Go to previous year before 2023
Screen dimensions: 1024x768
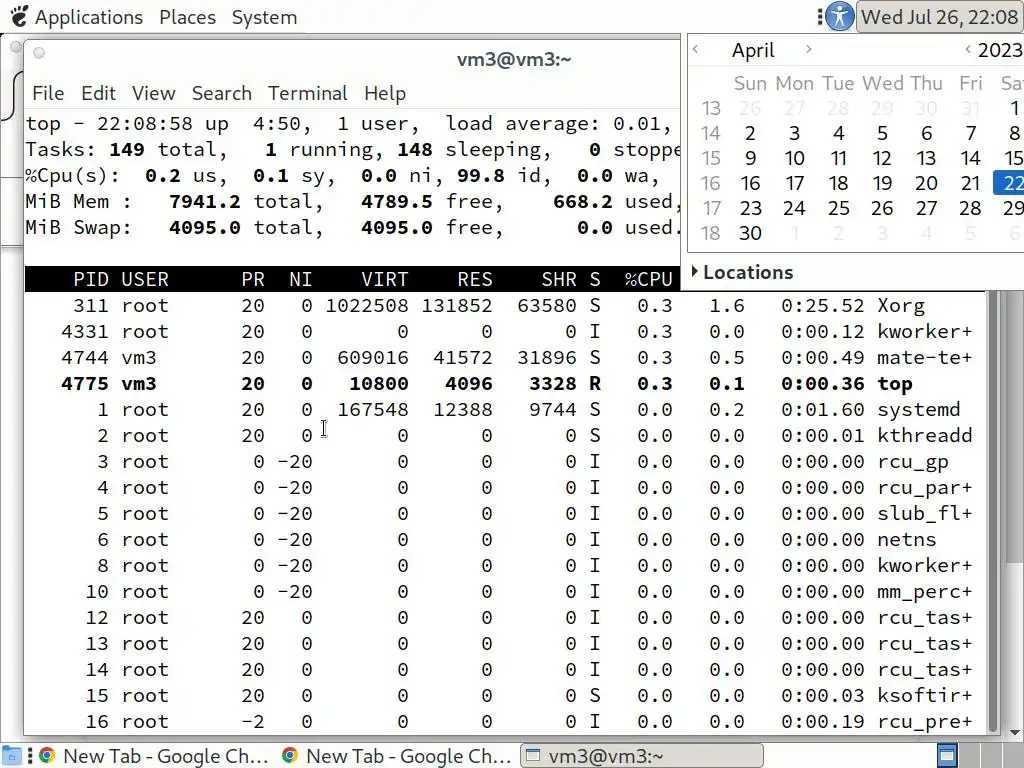[x=968, y=49]
